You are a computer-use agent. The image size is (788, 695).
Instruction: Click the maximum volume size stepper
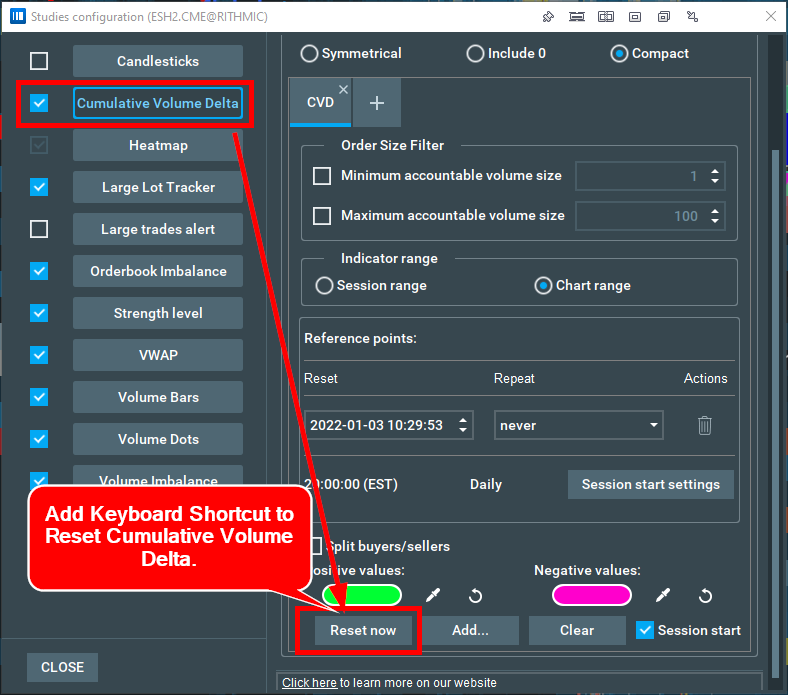click(714, 216)
